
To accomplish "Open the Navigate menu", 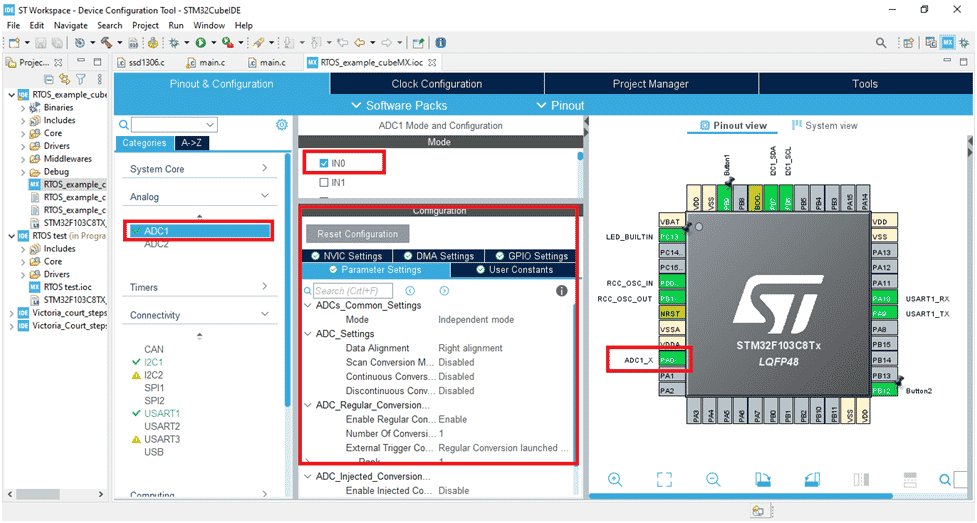I will 70,26.
